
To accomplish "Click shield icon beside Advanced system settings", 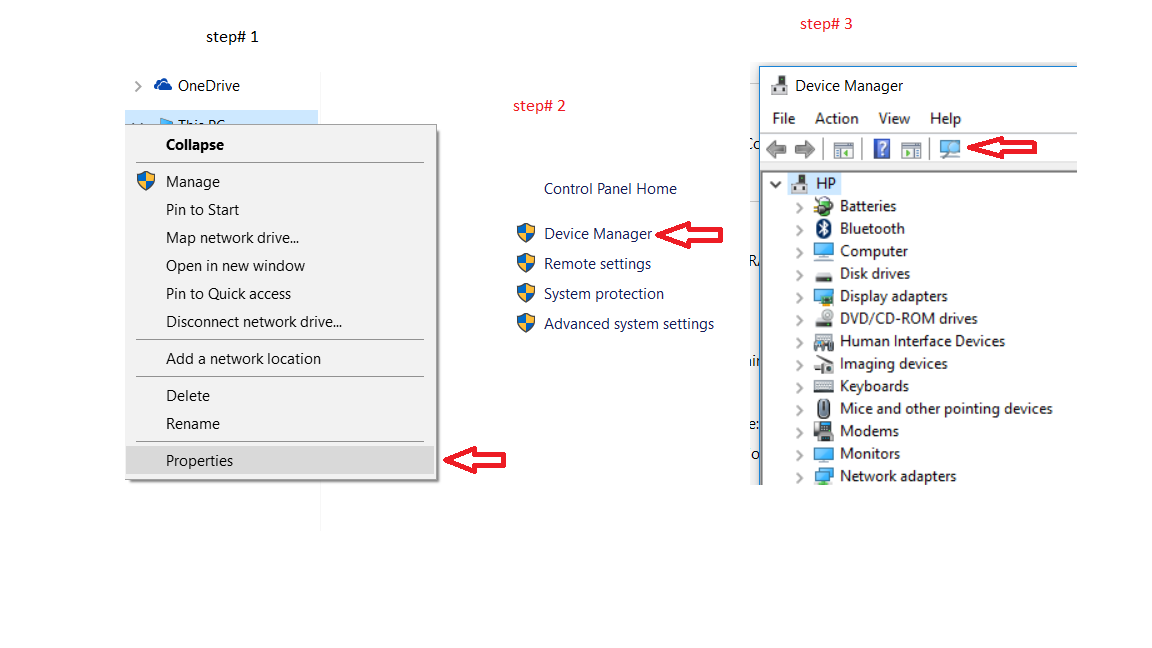I will pyautogui.click(x=526, y=323).
